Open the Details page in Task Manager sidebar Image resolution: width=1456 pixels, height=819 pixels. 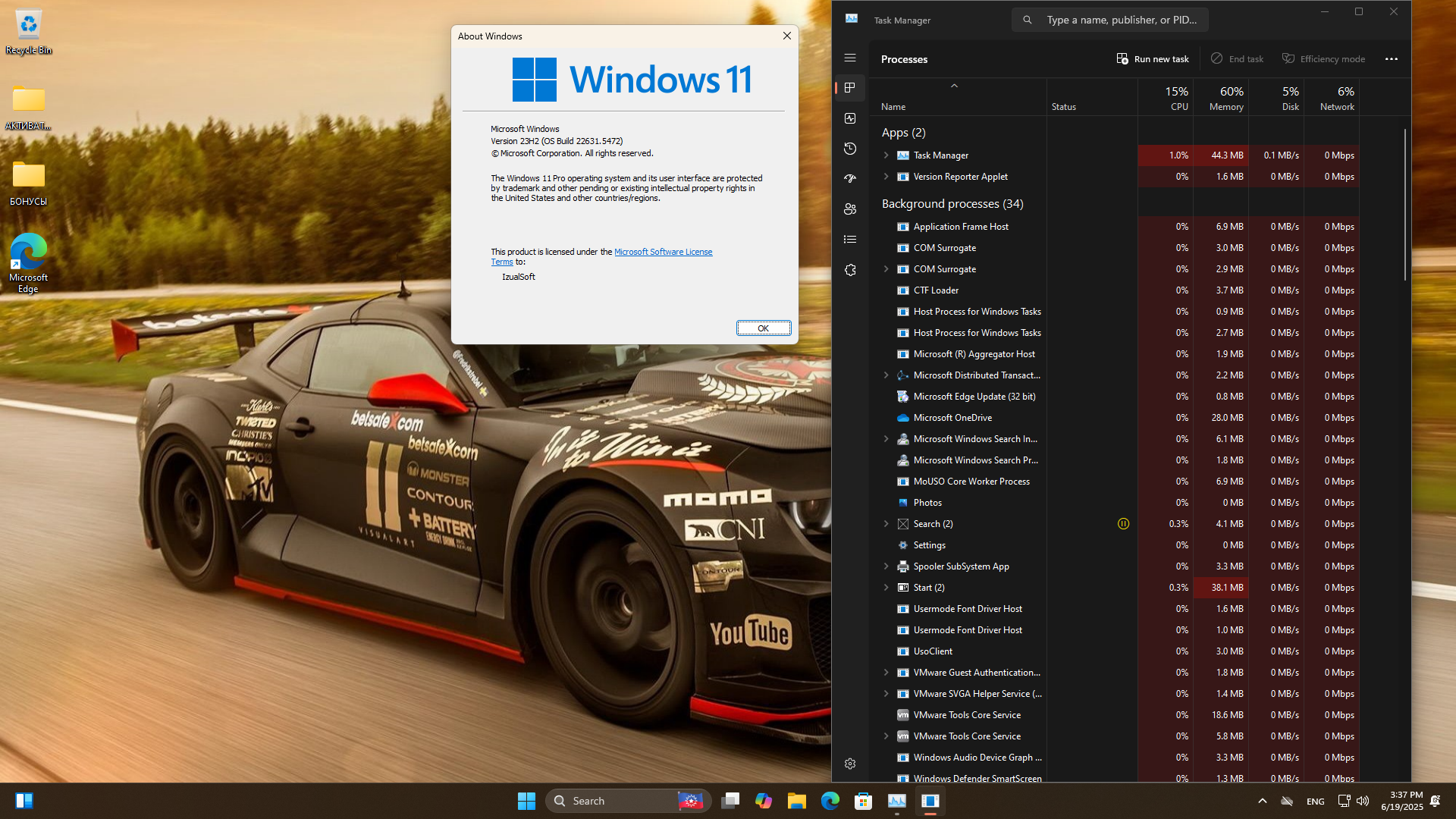pos(849,240)
